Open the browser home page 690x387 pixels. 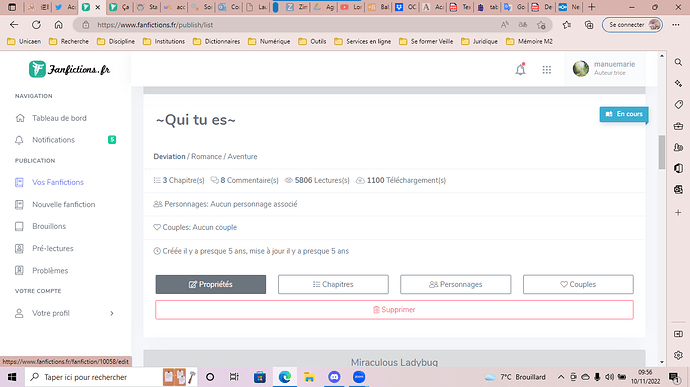click(x=59, y=25)
